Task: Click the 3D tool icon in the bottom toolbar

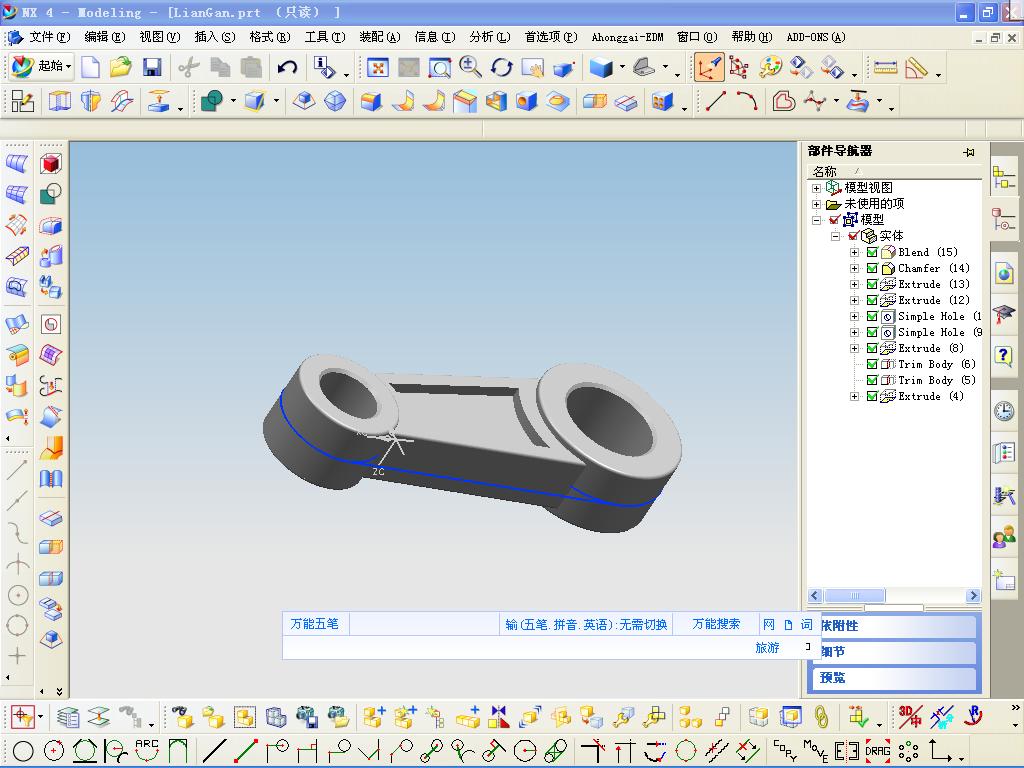Action: (910, 716)
